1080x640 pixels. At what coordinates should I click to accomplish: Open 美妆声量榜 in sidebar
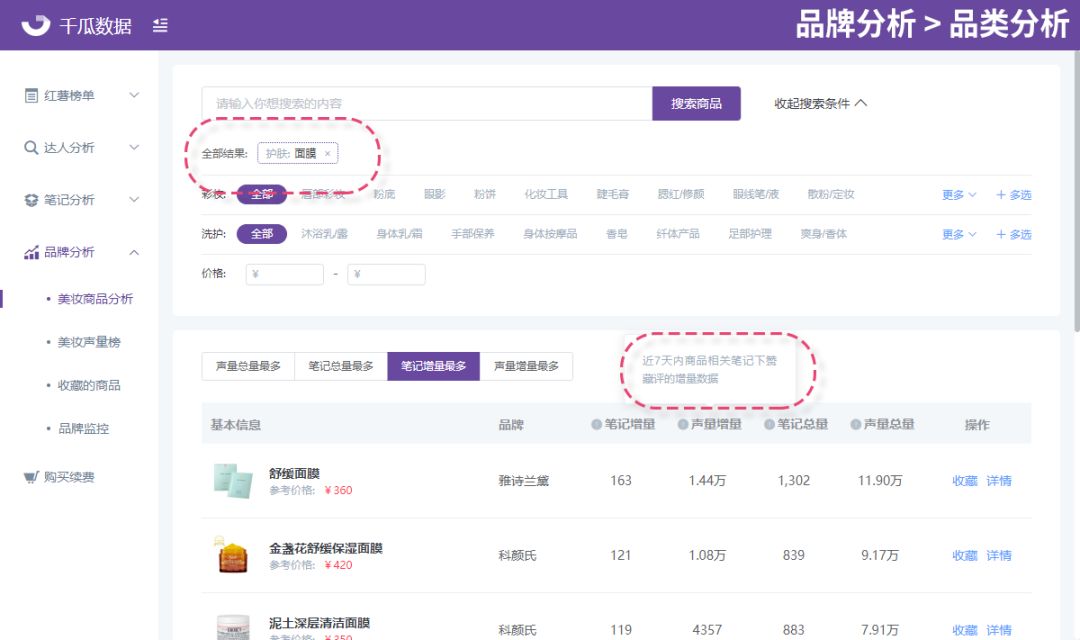coord(89,342)
